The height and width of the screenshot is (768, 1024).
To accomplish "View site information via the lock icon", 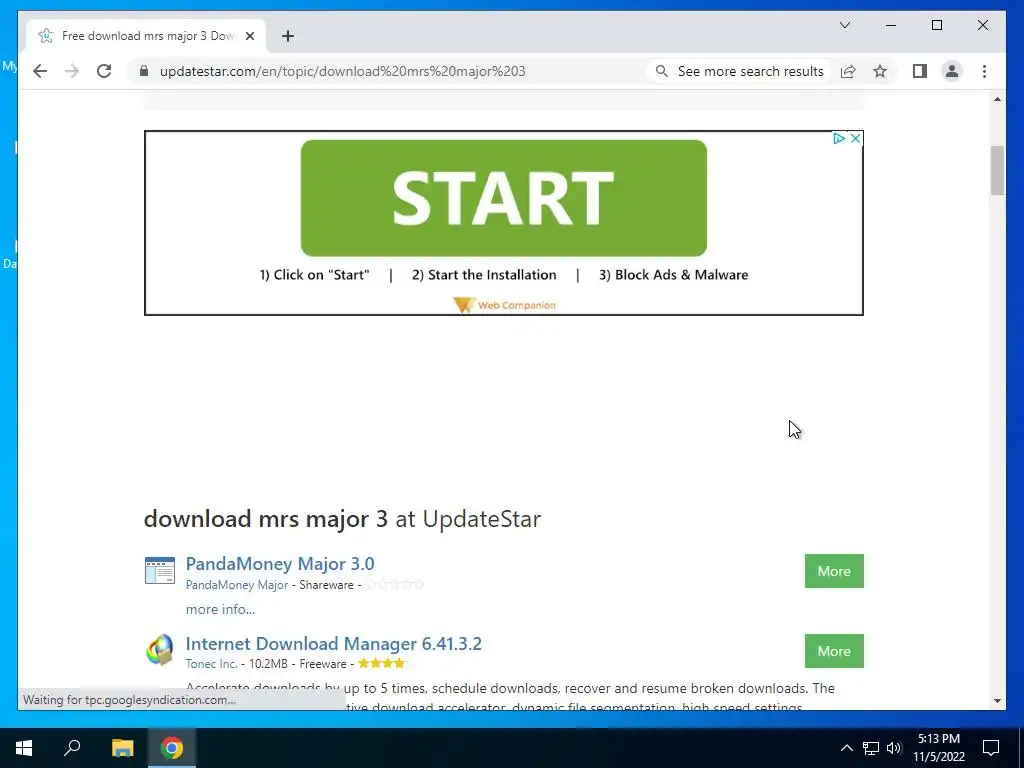I will [x=144, y=71].
